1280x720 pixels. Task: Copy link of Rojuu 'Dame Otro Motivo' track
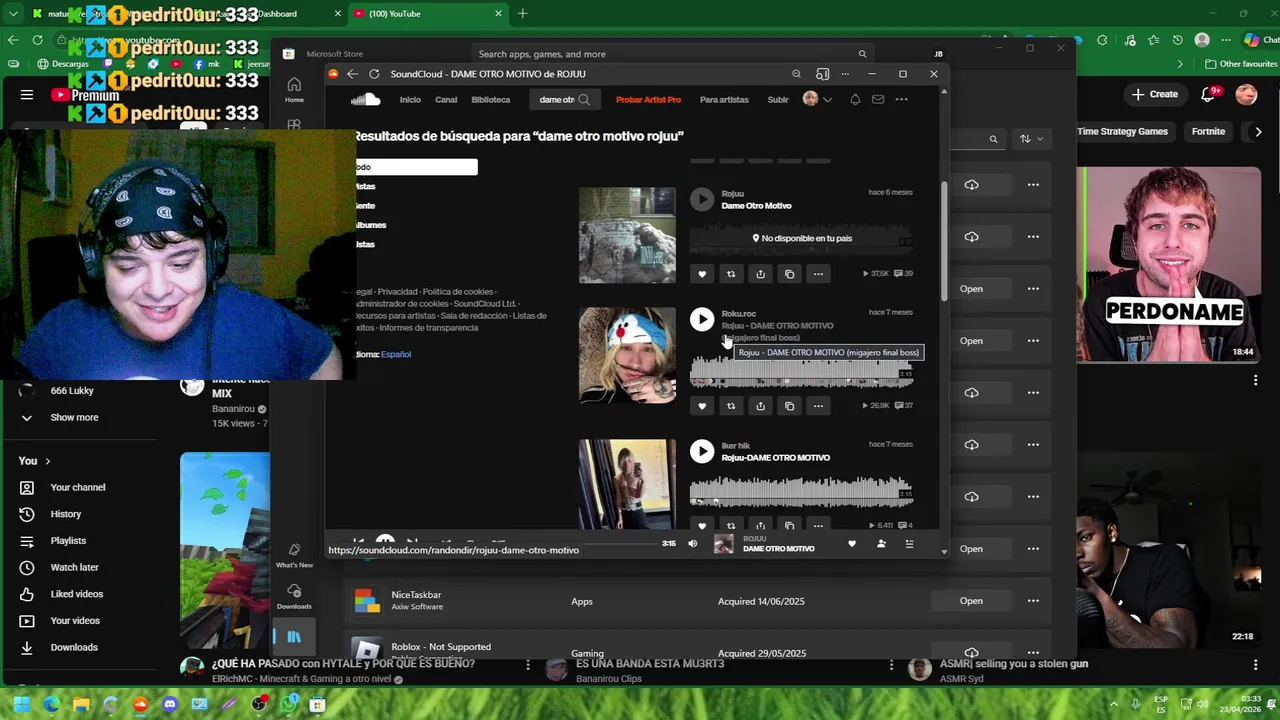[x=789, y=274]
